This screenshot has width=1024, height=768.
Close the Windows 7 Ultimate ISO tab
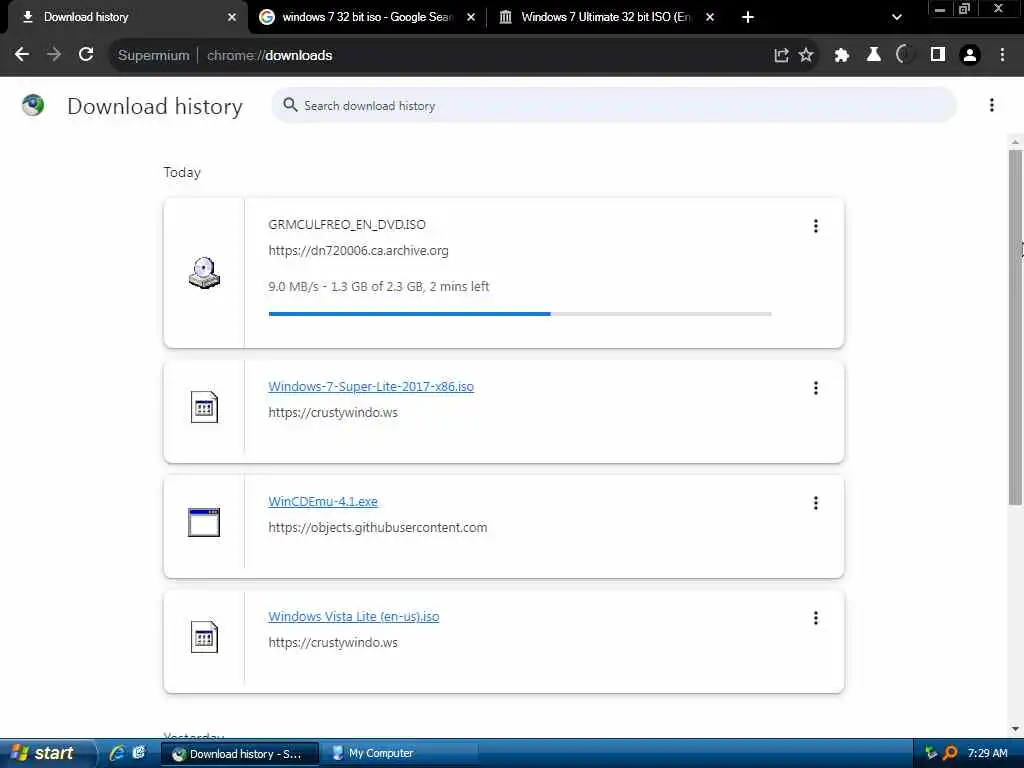point(710,17)
